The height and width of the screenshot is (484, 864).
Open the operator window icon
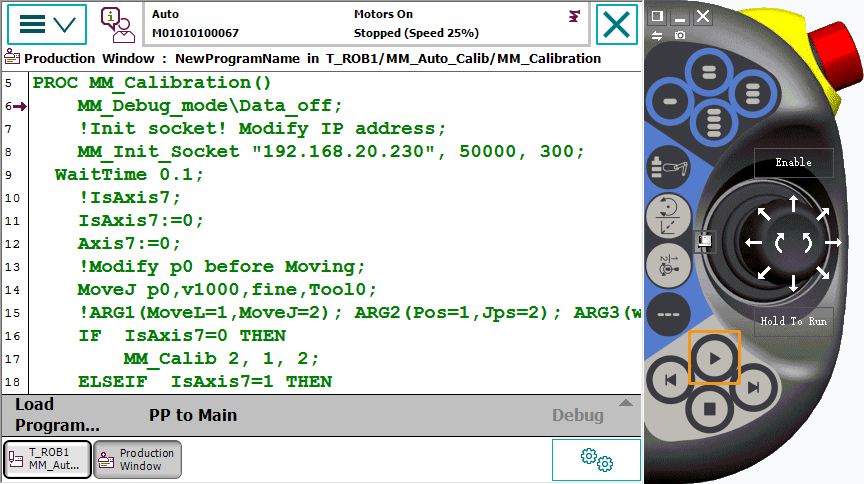[x=117, y=25]
